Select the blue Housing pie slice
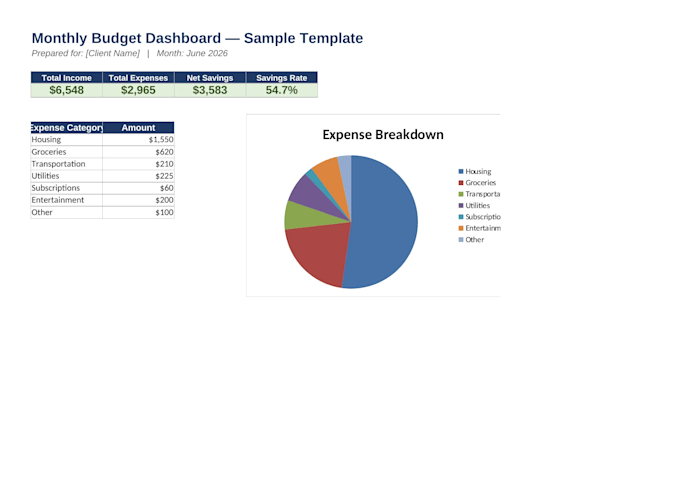680x481 pixels. [386, 221]
